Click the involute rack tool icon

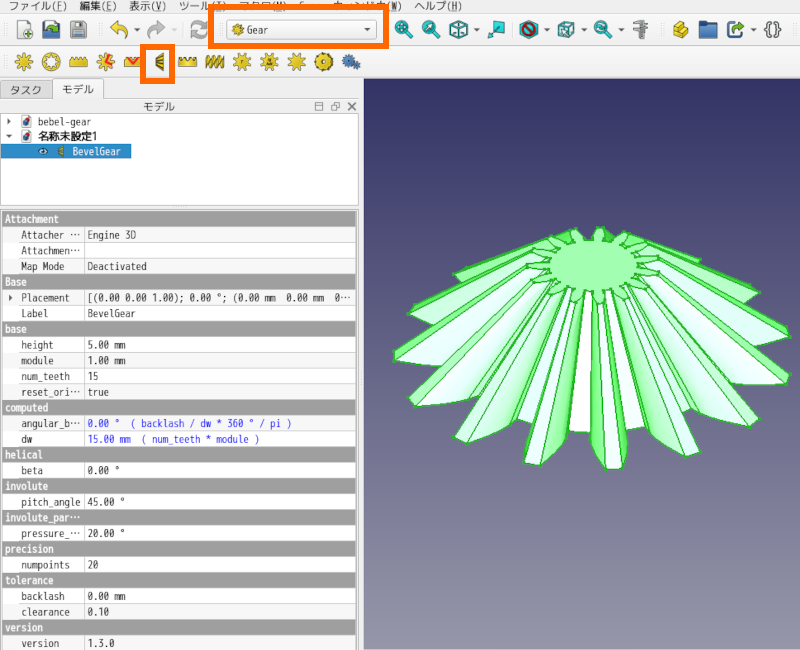click(78, 62)
